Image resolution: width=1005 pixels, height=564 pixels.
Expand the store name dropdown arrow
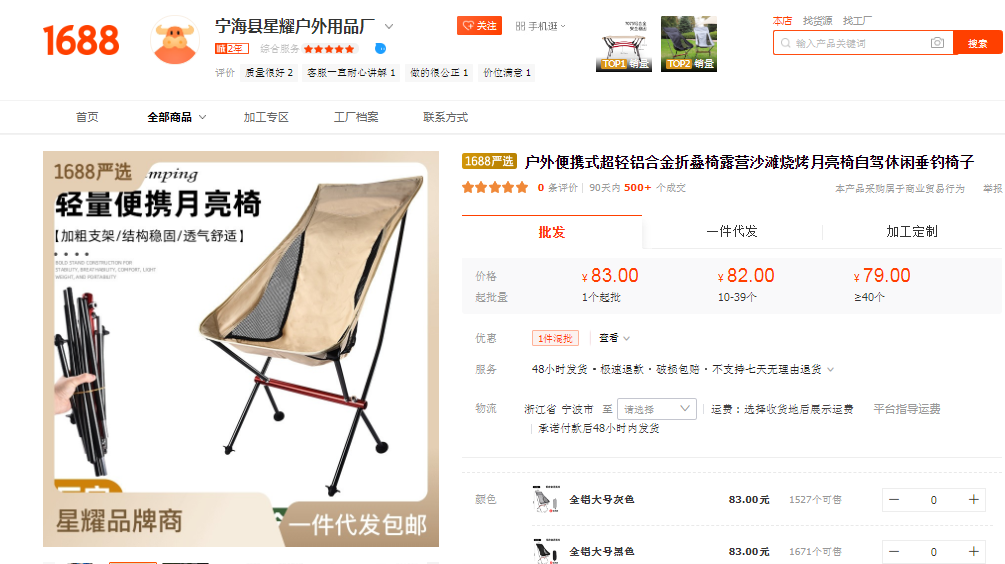pos(389,26)
